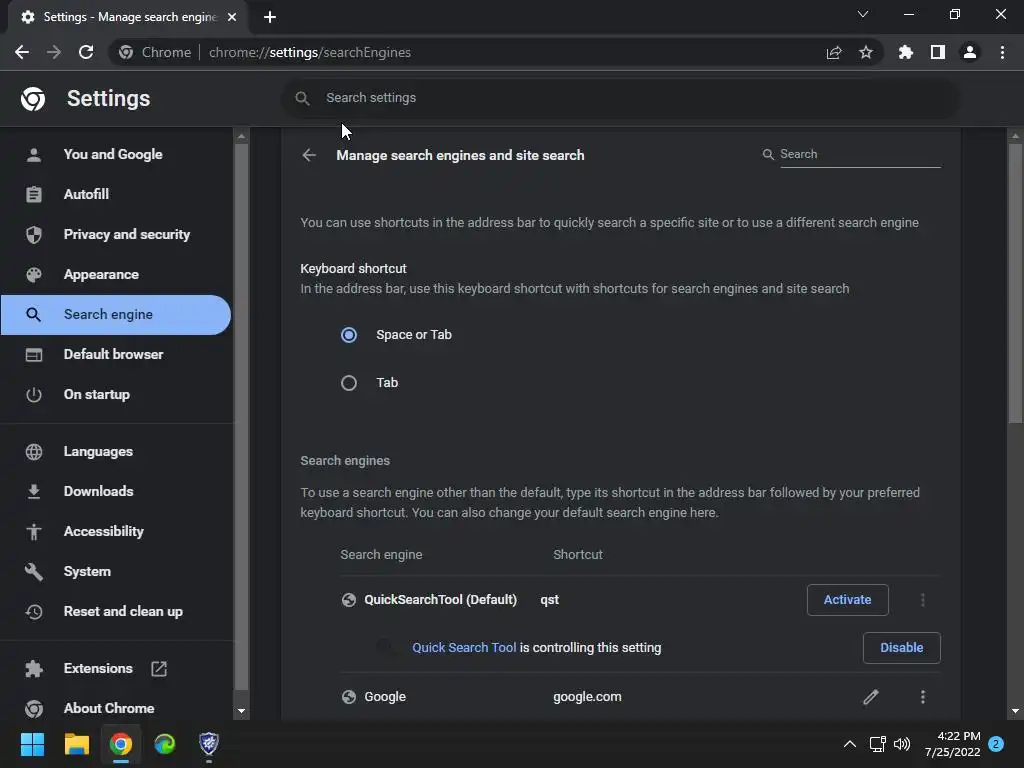Click the share page icon in address bar
Screen dimensions: 1024x768
pyautogui.click(x=834, y=52)
